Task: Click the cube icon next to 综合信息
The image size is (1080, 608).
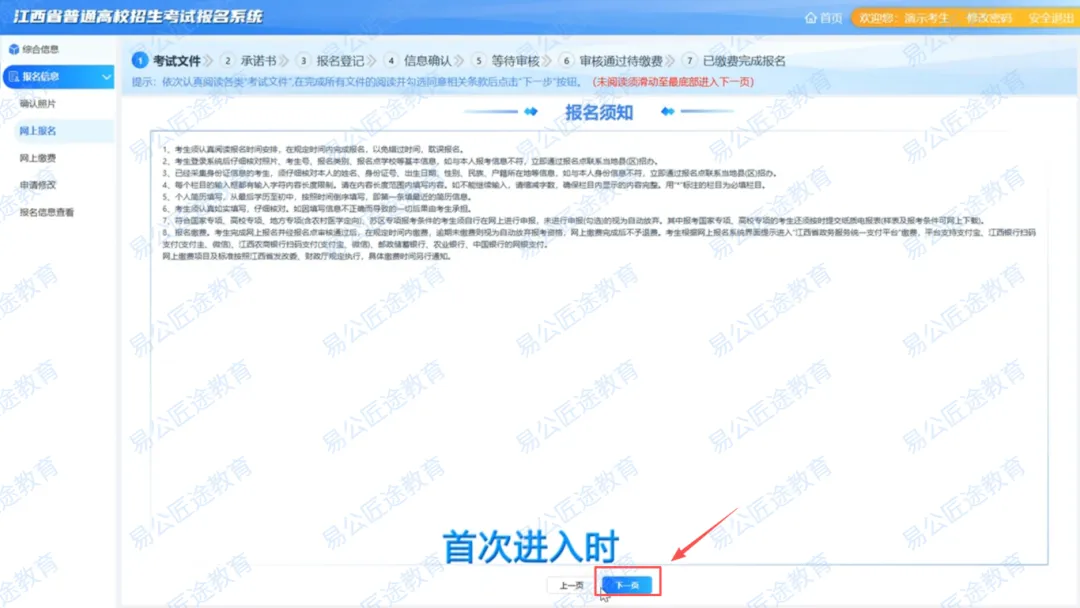Action: [14, 50]
